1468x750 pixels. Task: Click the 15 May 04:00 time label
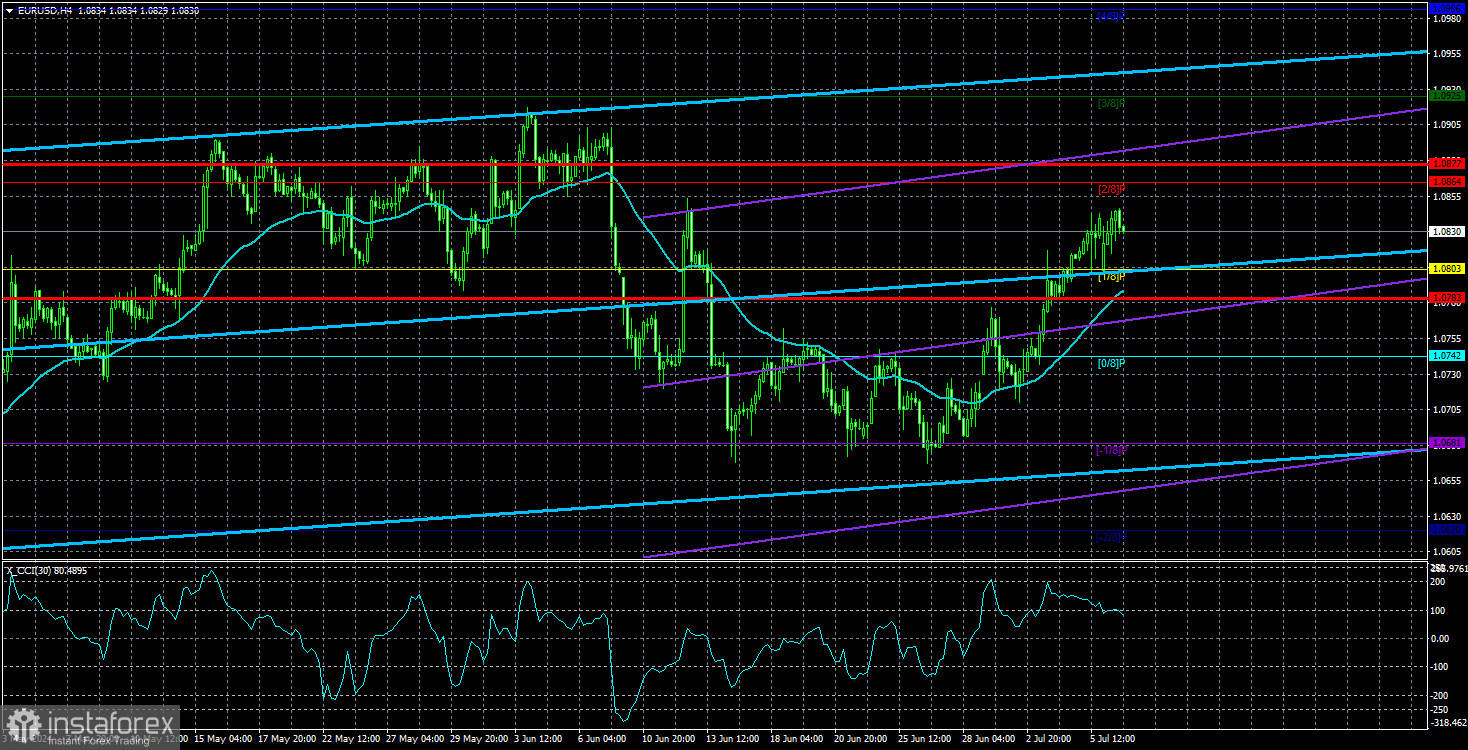point(225,739)
